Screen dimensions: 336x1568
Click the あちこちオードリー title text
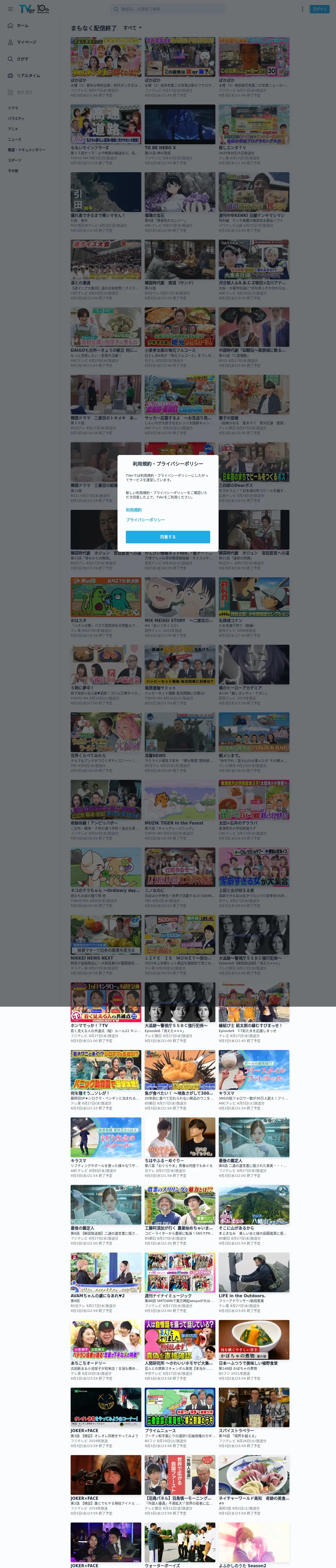[x=88, y=1363]
